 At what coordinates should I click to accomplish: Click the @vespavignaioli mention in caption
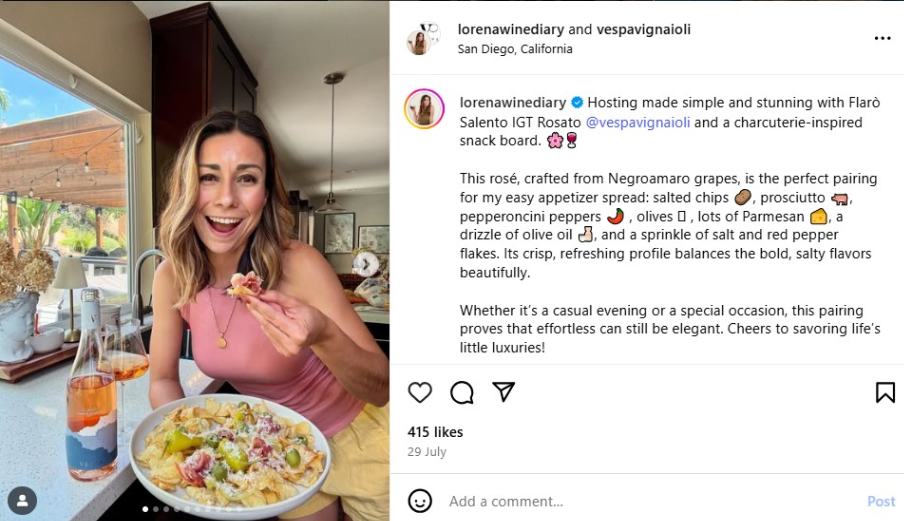coord(638,122)
